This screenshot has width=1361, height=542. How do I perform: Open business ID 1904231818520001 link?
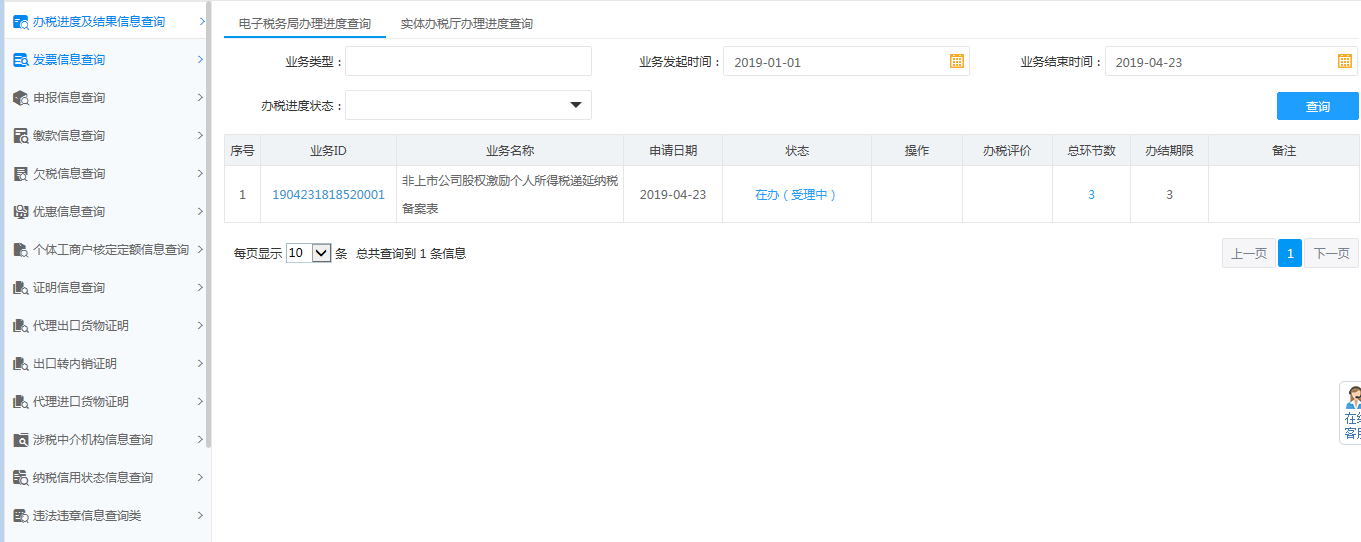[328, 195]
